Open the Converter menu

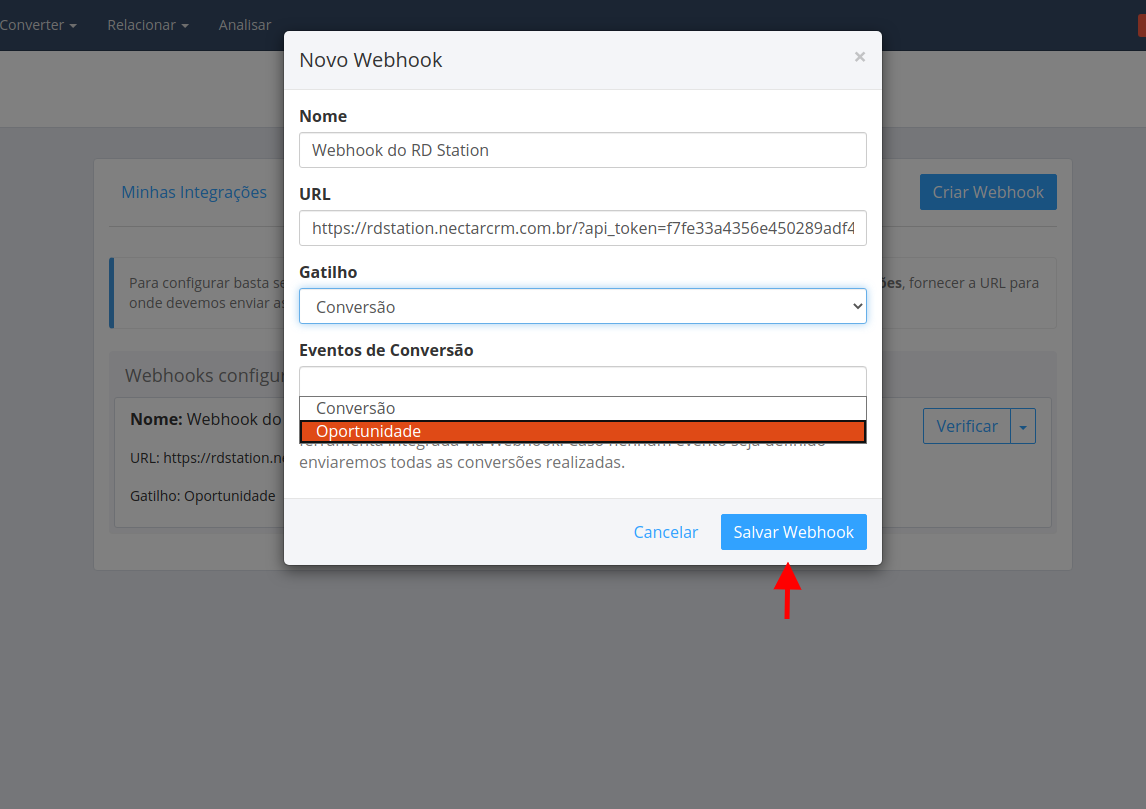tap(38, 25)
